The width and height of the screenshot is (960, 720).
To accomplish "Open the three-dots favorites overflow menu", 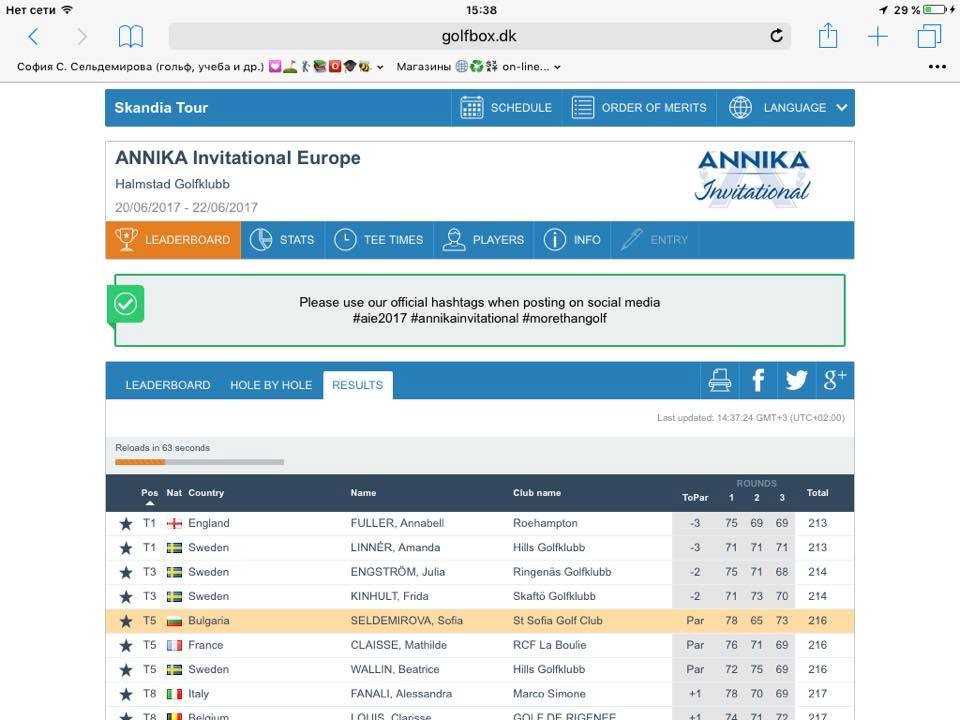I will 937,67.
